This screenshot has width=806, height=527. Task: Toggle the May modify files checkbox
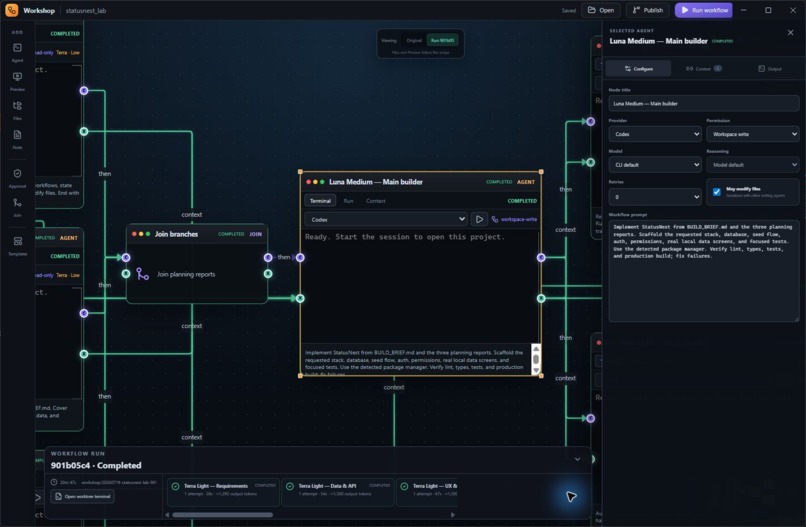717,192
